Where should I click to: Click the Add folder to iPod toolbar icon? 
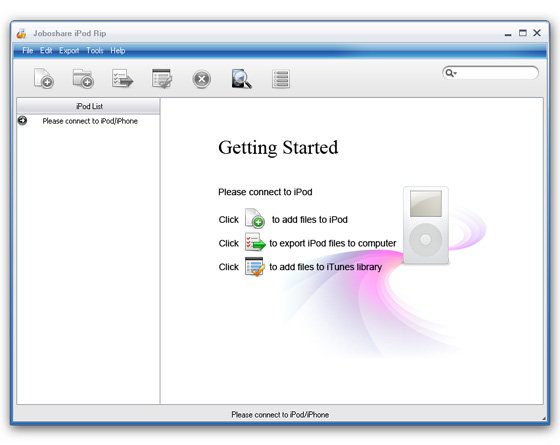click(x=83, y=78)
